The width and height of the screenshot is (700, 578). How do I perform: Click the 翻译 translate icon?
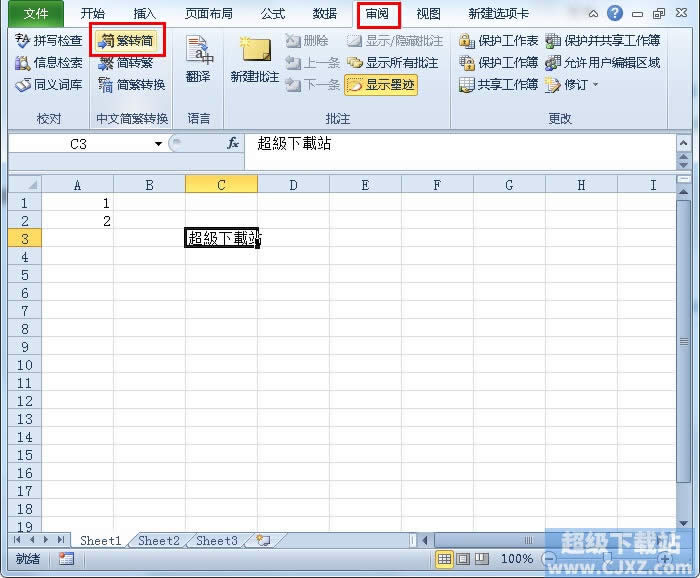pyautogui.click(x=198, y=53)
